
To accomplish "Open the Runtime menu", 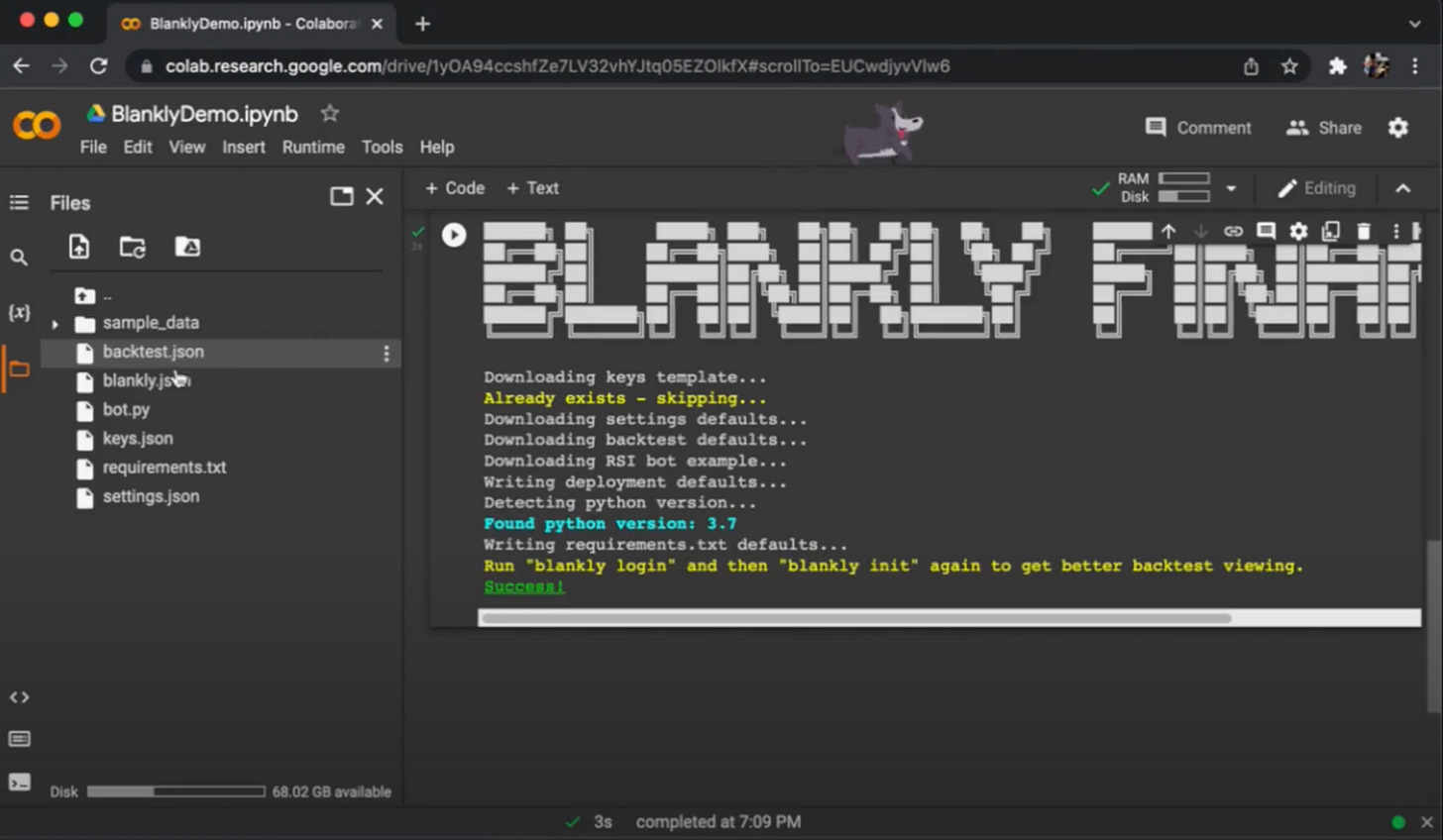I will 313,147.
